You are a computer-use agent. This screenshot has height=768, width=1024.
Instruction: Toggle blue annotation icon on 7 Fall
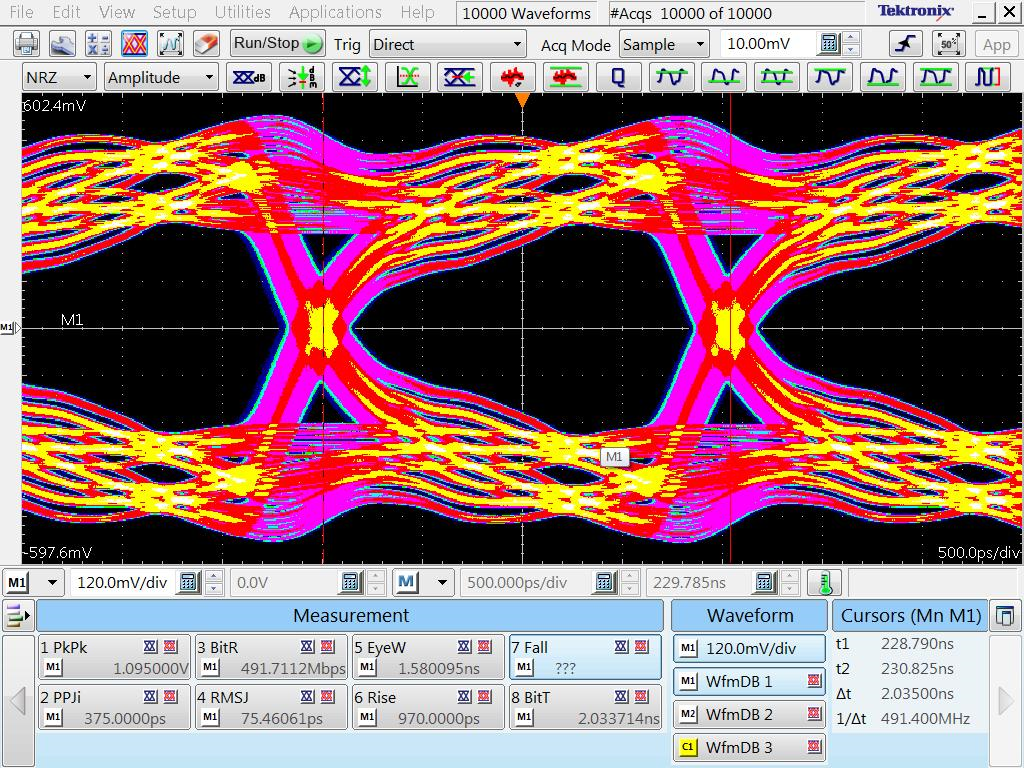(622, 647)
